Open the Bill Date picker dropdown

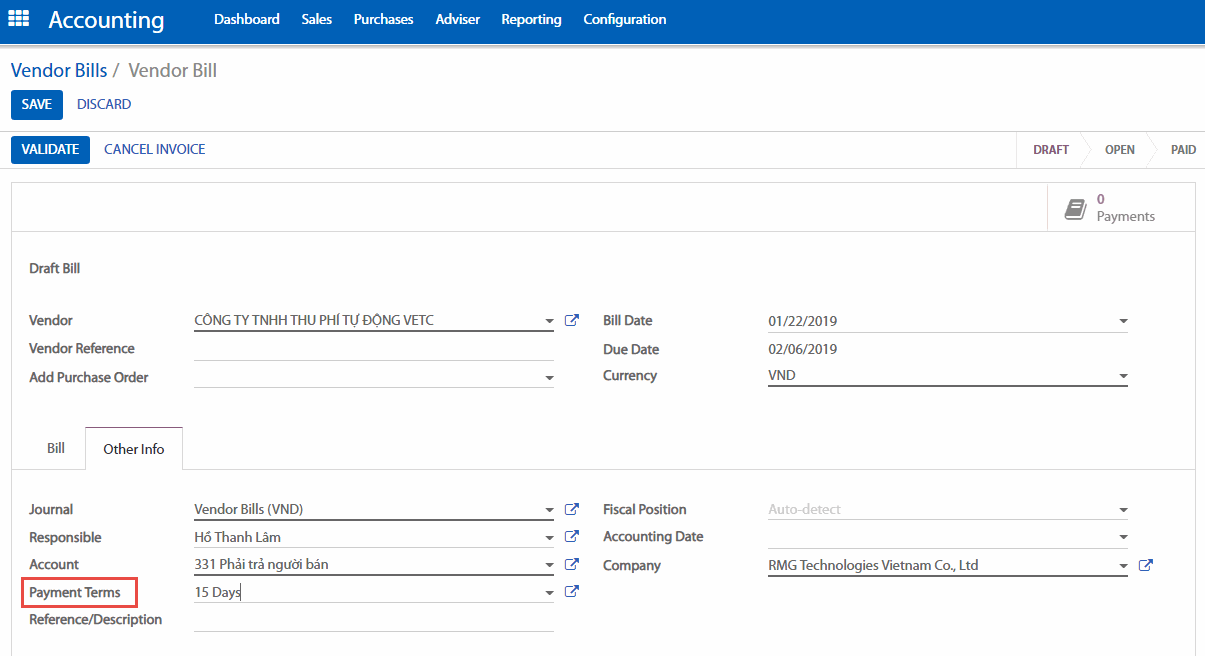pos(1123,322)
